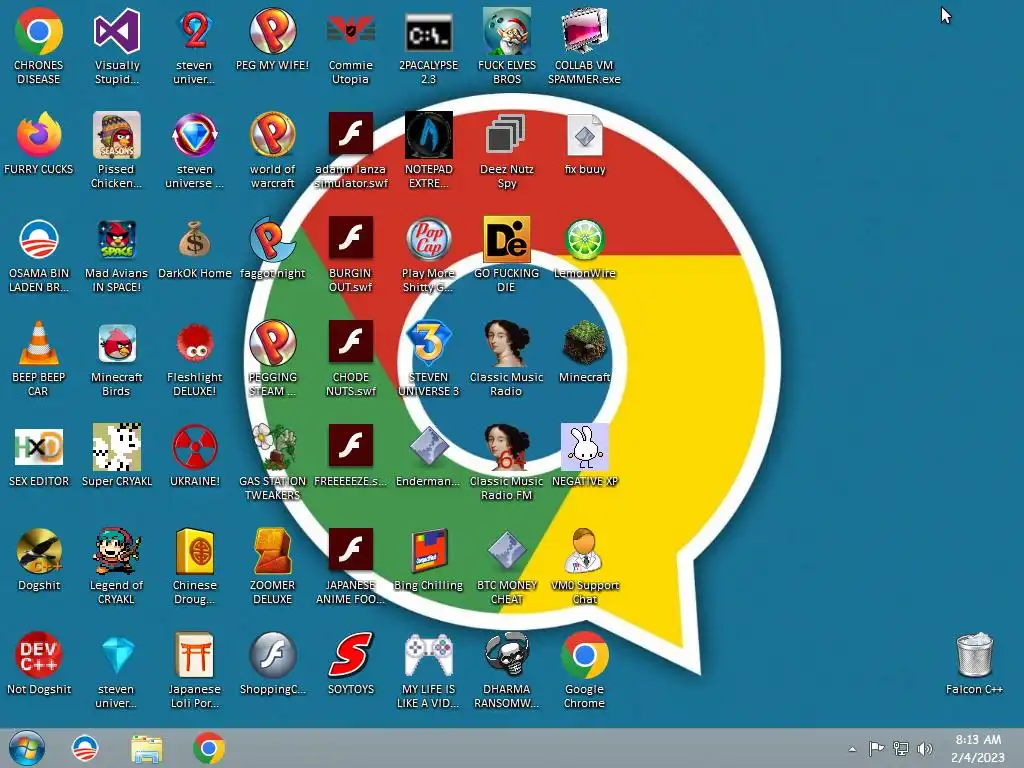The height and width of the screenshot is (768, 1024).
Task: Open the Falcon C++ recycle bin icon
Action: click(974, 655)
